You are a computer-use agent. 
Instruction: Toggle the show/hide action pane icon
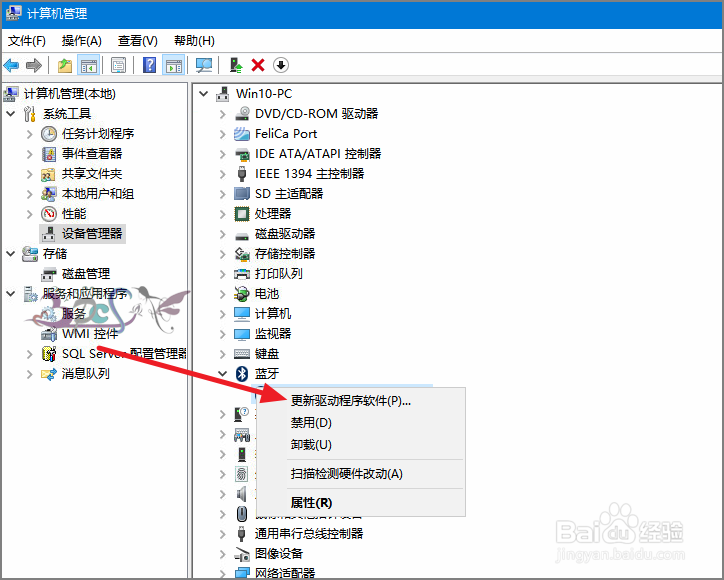click(174, 66)
